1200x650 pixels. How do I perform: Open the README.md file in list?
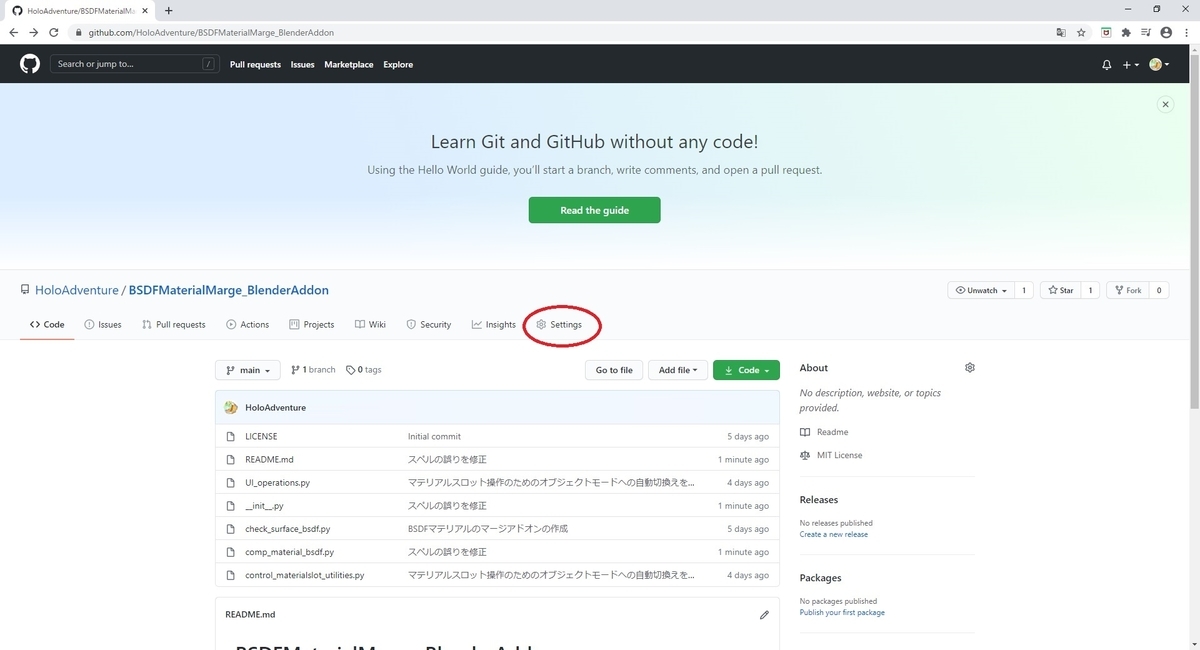point(269,460)
